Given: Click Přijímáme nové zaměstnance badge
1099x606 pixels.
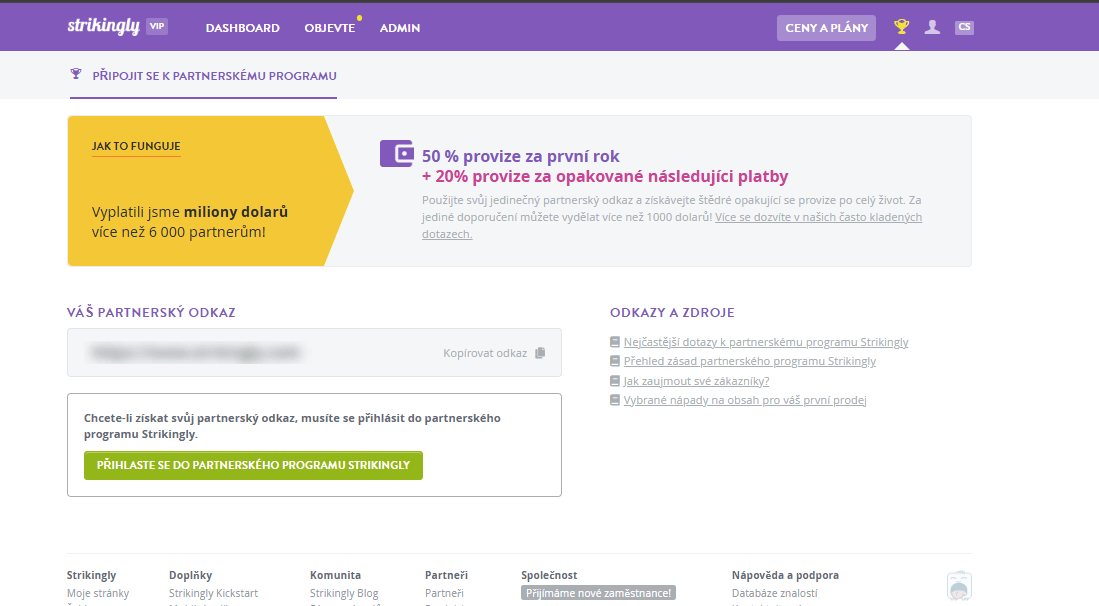Looking at the screenshot, I should pyautogui.click(x=599, y=593).
